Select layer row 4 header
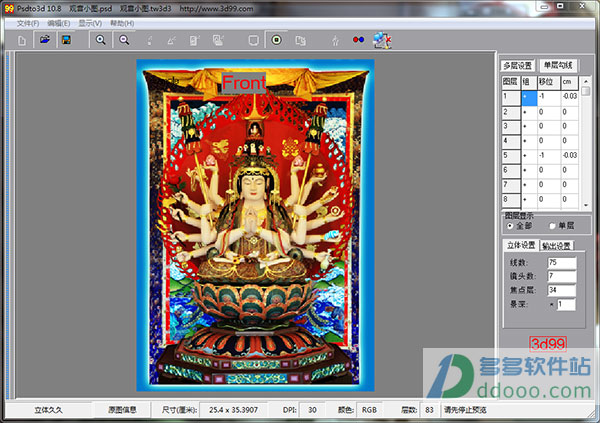Image resolution: width=600 pixels, height=423 pixels. (511, 141)
